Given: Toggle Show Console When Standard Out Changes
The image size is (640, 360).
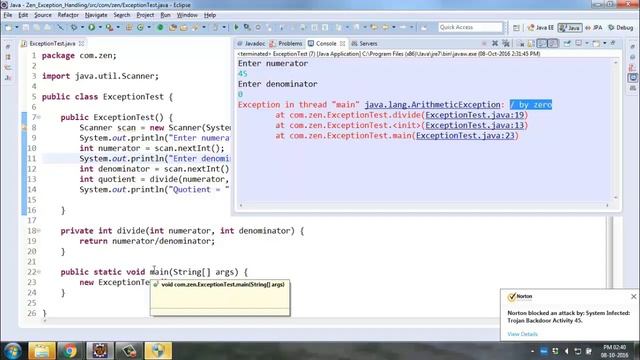Looking at the screenshot, I should click(x=542, y=43).
